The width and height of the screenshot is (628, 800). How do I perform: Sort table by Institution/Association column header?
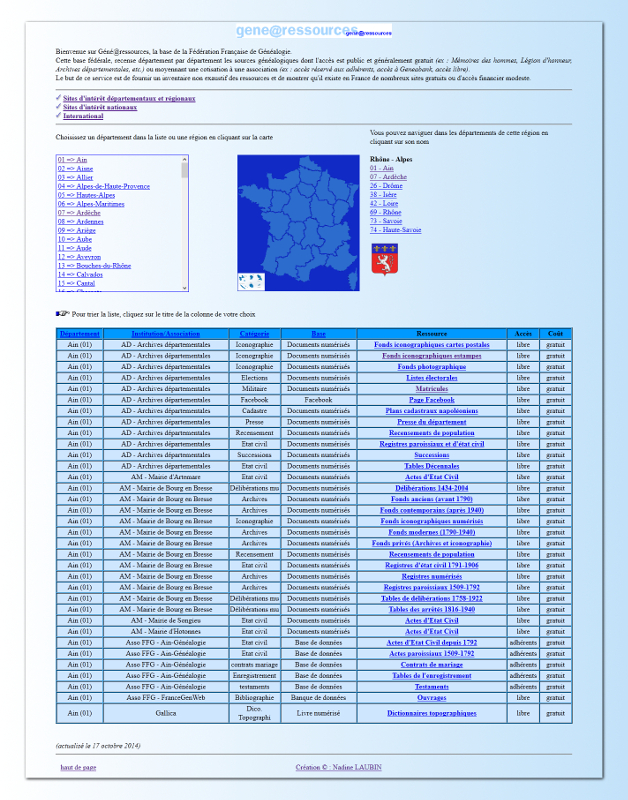coord(166,334)
